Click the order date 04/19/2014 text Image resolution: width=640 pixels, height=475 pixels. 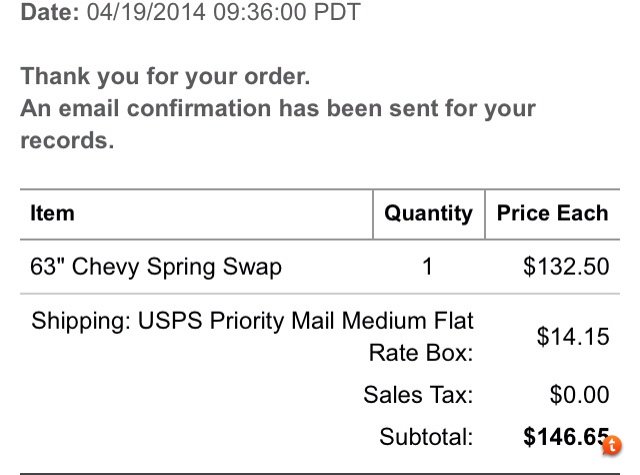(146, 11)
